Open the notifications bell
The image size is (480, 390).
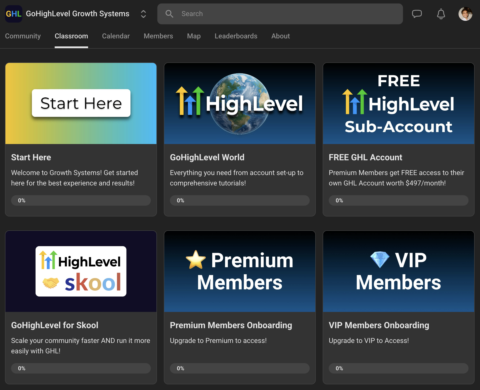(441, 14)
